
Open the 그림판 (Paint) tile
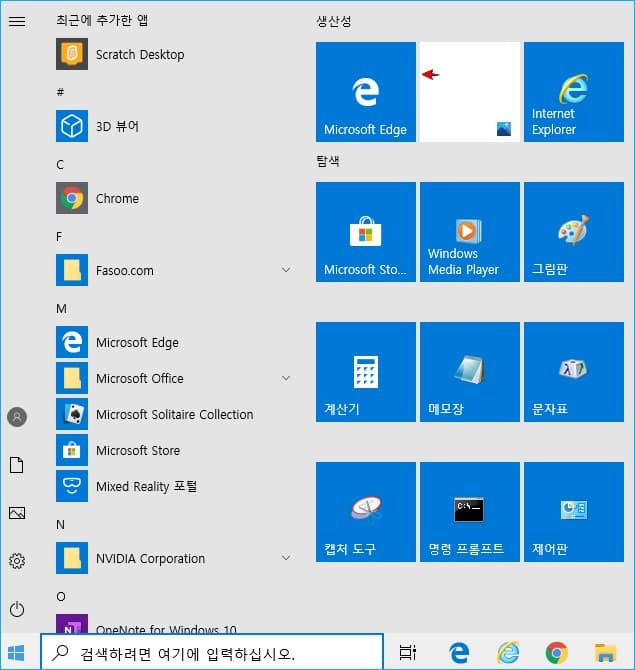pyautogui.click(x=574, y=232)
